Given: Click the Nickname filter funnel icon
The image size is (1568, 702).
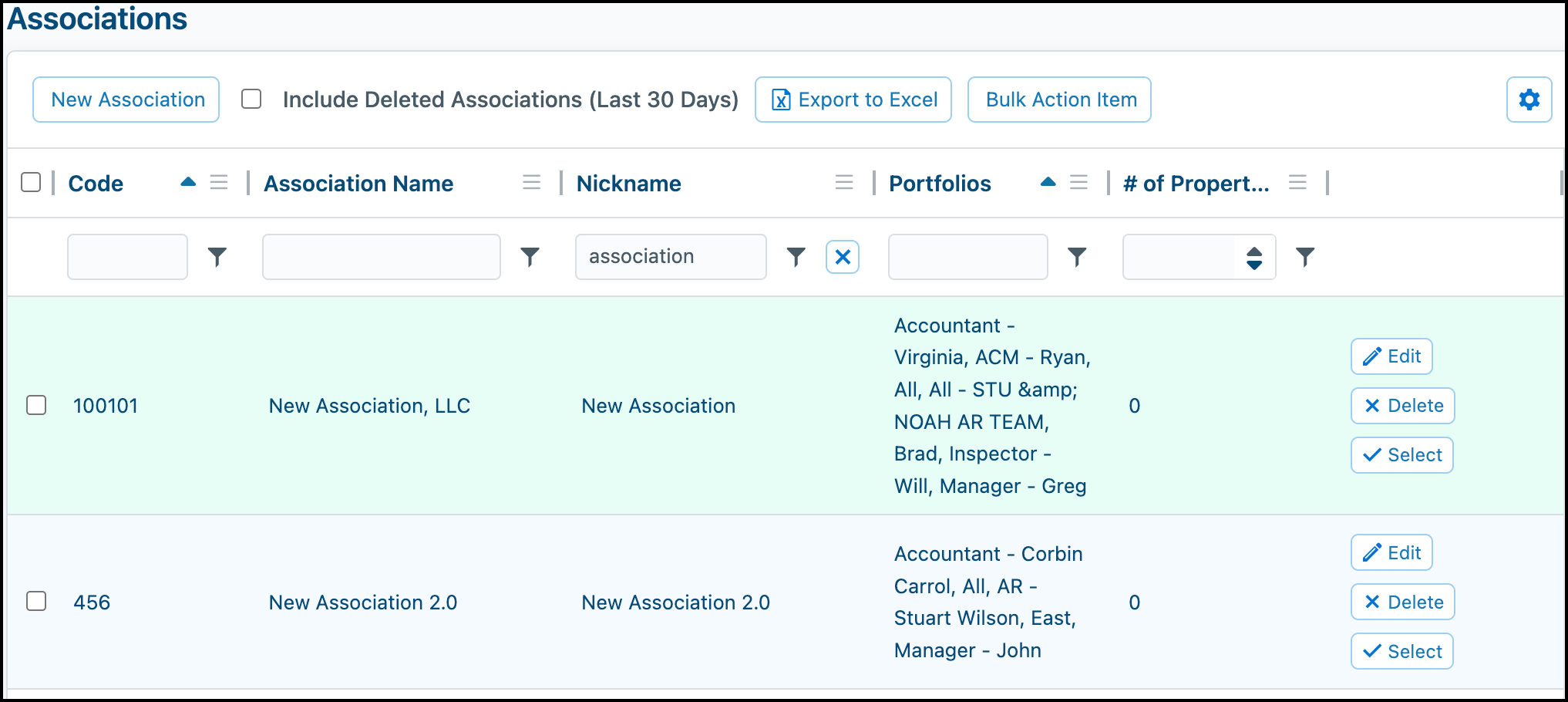Looking at the screenshot, I should pyautogui.click(x=796, y=257).
